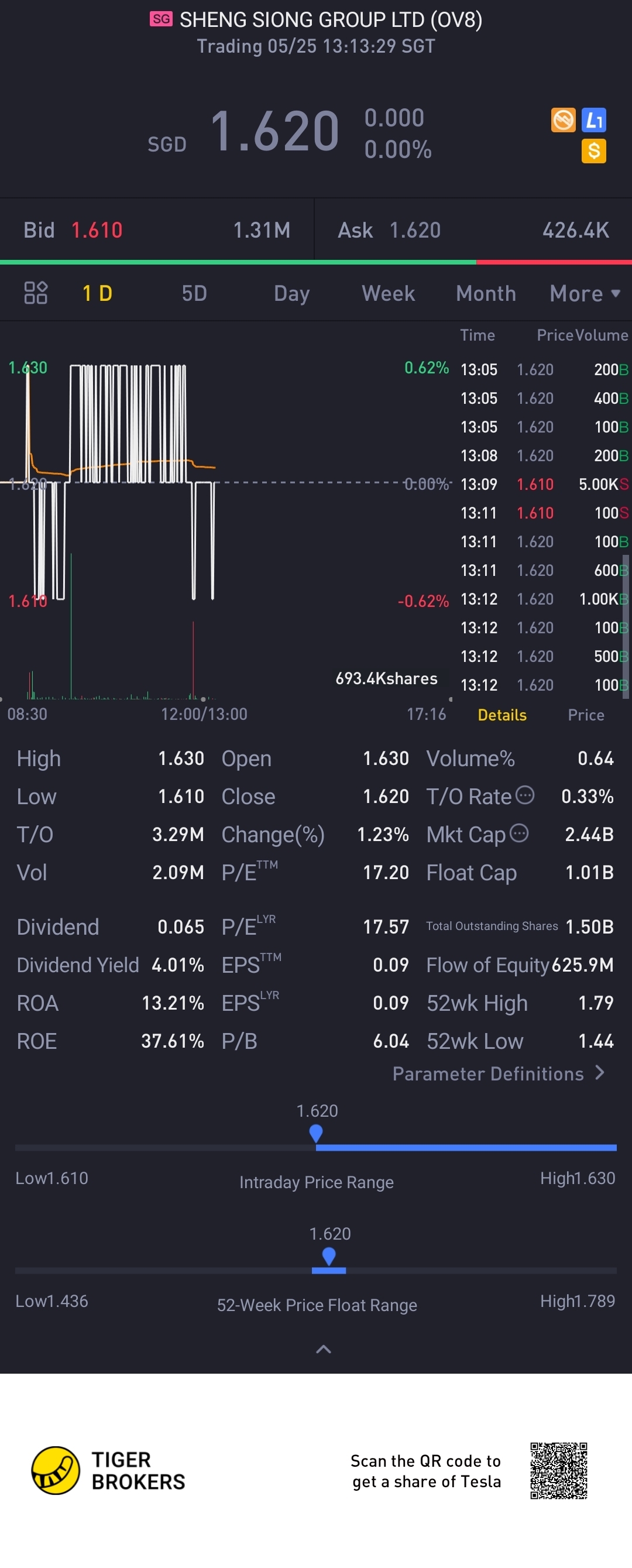Viewport: 632px width, 1568px height.
Task: Tap the Tiger Brokers logo
Action: coord(108,1471)
